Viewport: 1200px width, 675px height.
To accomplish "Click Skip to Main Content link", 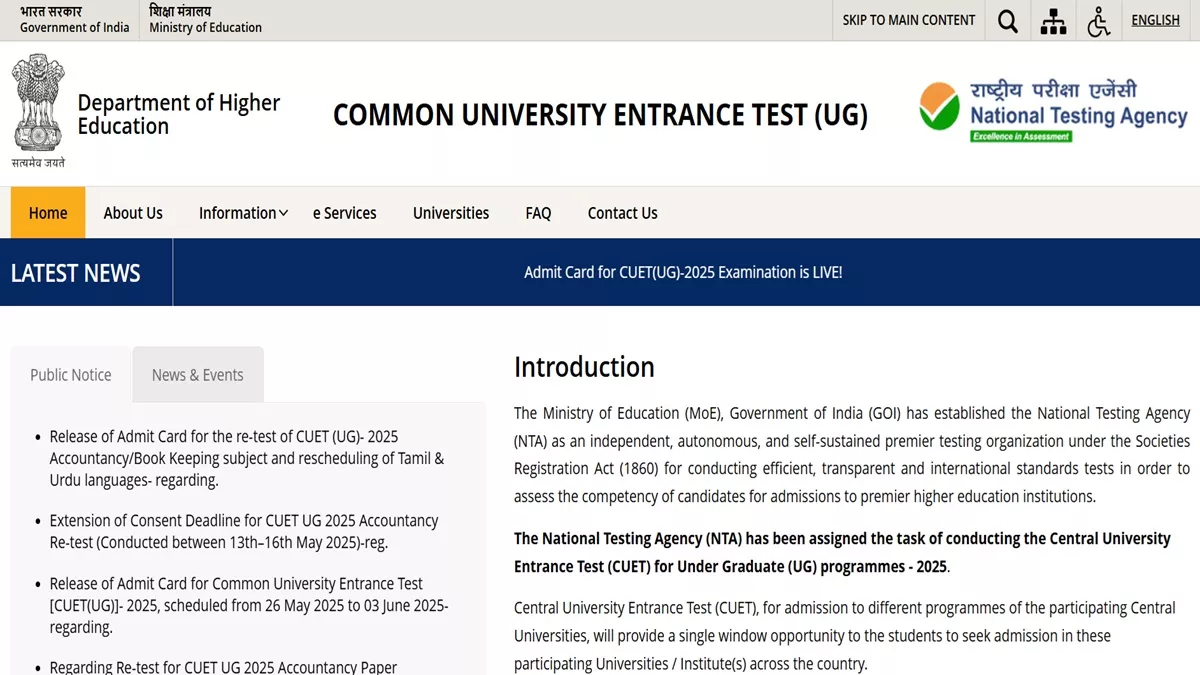I will 908,20.
